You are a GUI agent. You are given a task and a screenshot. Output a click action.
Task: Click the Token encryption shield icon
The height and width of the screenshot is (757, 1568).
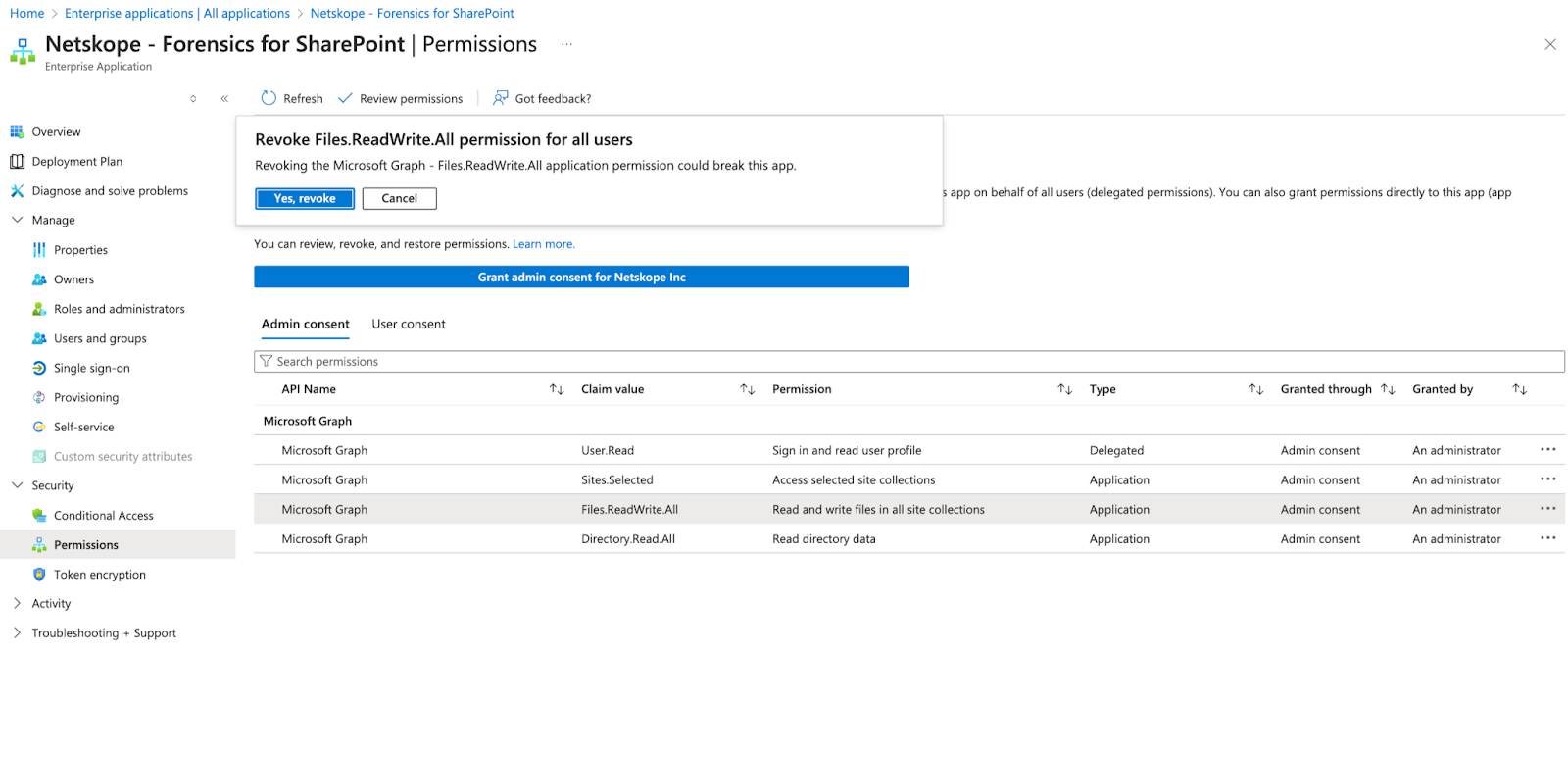[x=39, y=575]
